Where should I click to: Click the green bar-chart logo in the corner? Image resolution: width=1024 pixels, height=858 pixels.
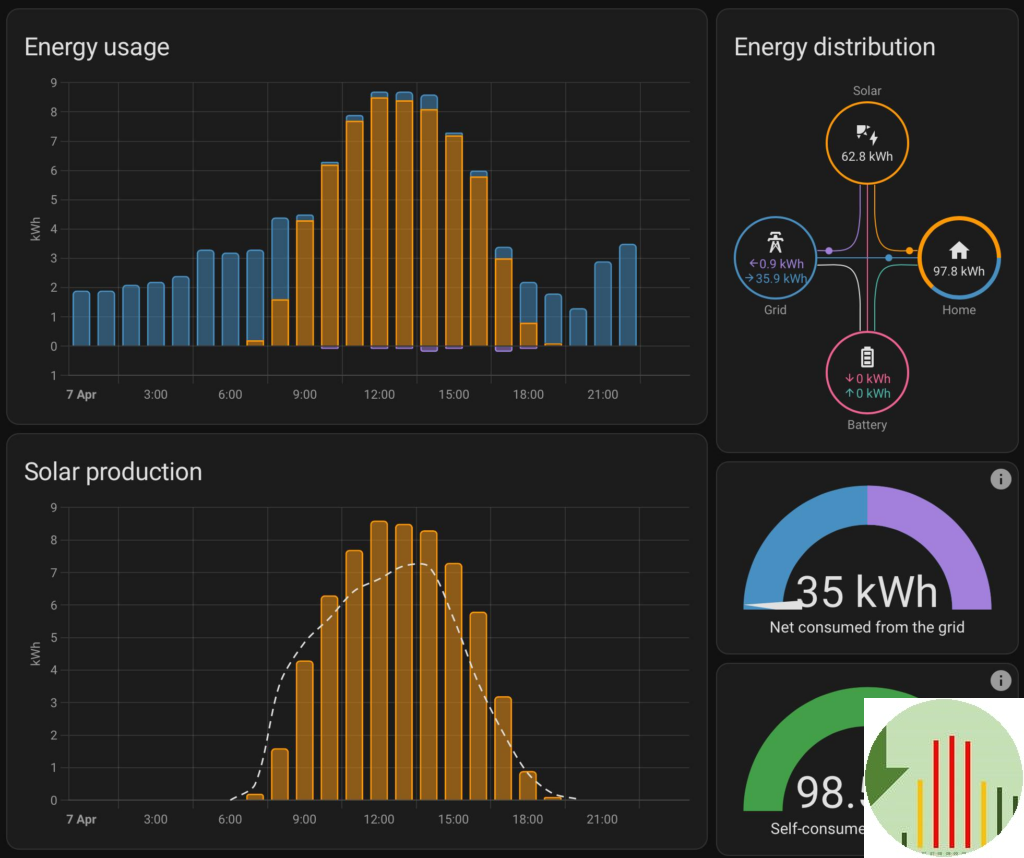click(943, 777)
